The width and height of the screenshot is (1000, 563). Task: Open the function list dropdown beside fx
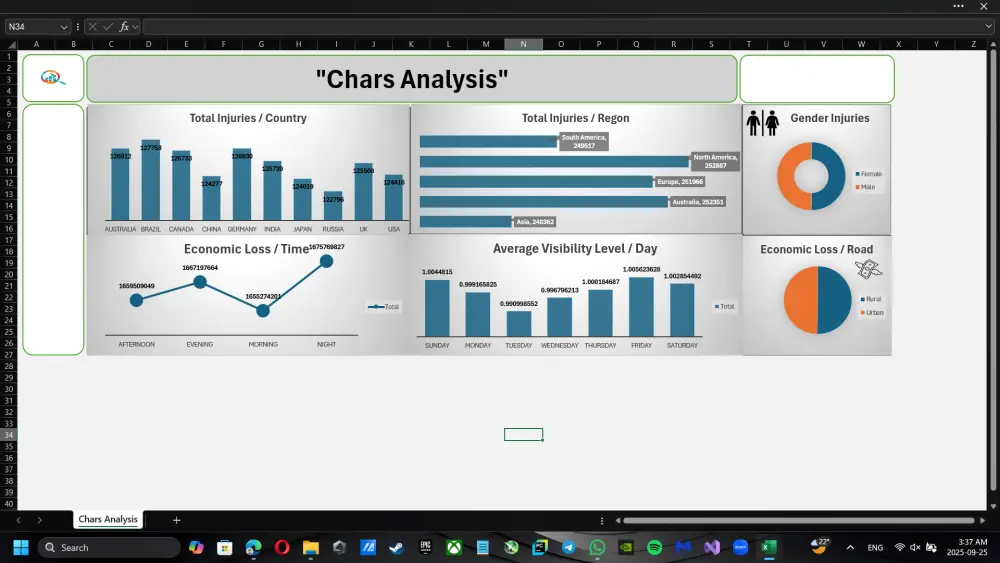coord(135,27)
